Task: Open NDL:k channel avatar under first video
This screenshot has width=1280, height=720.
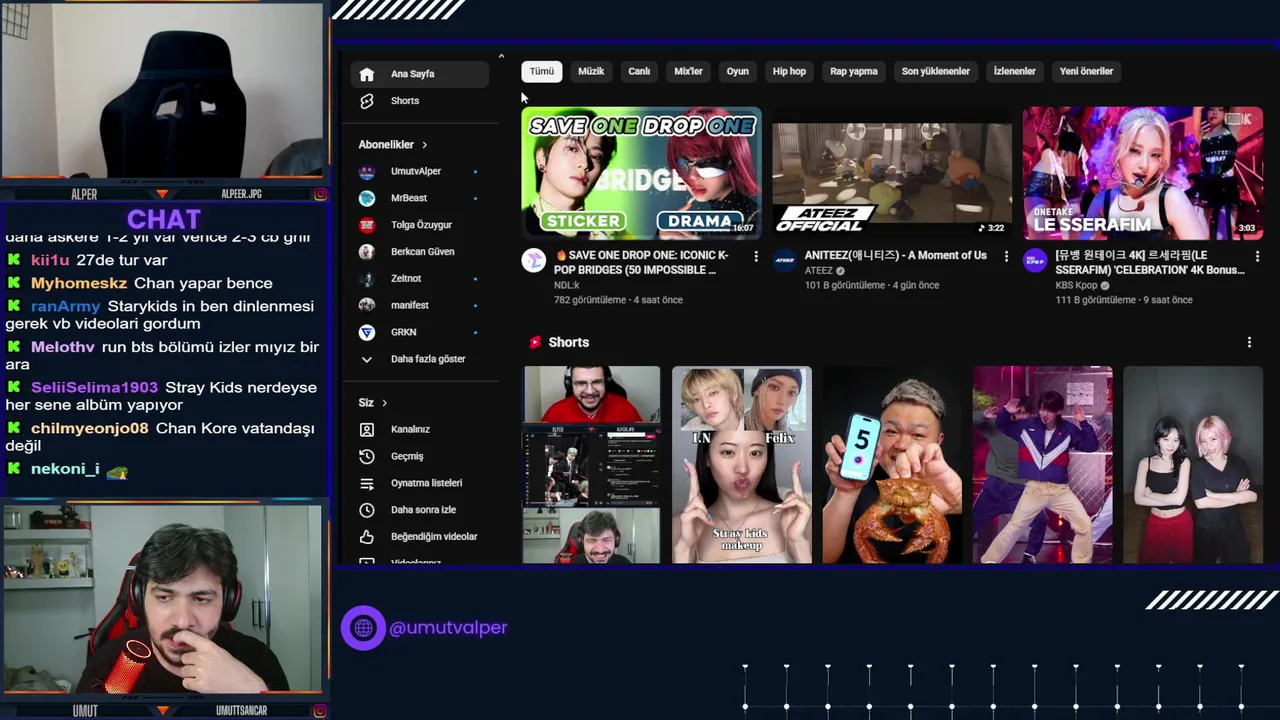Action: coord(534,261)
